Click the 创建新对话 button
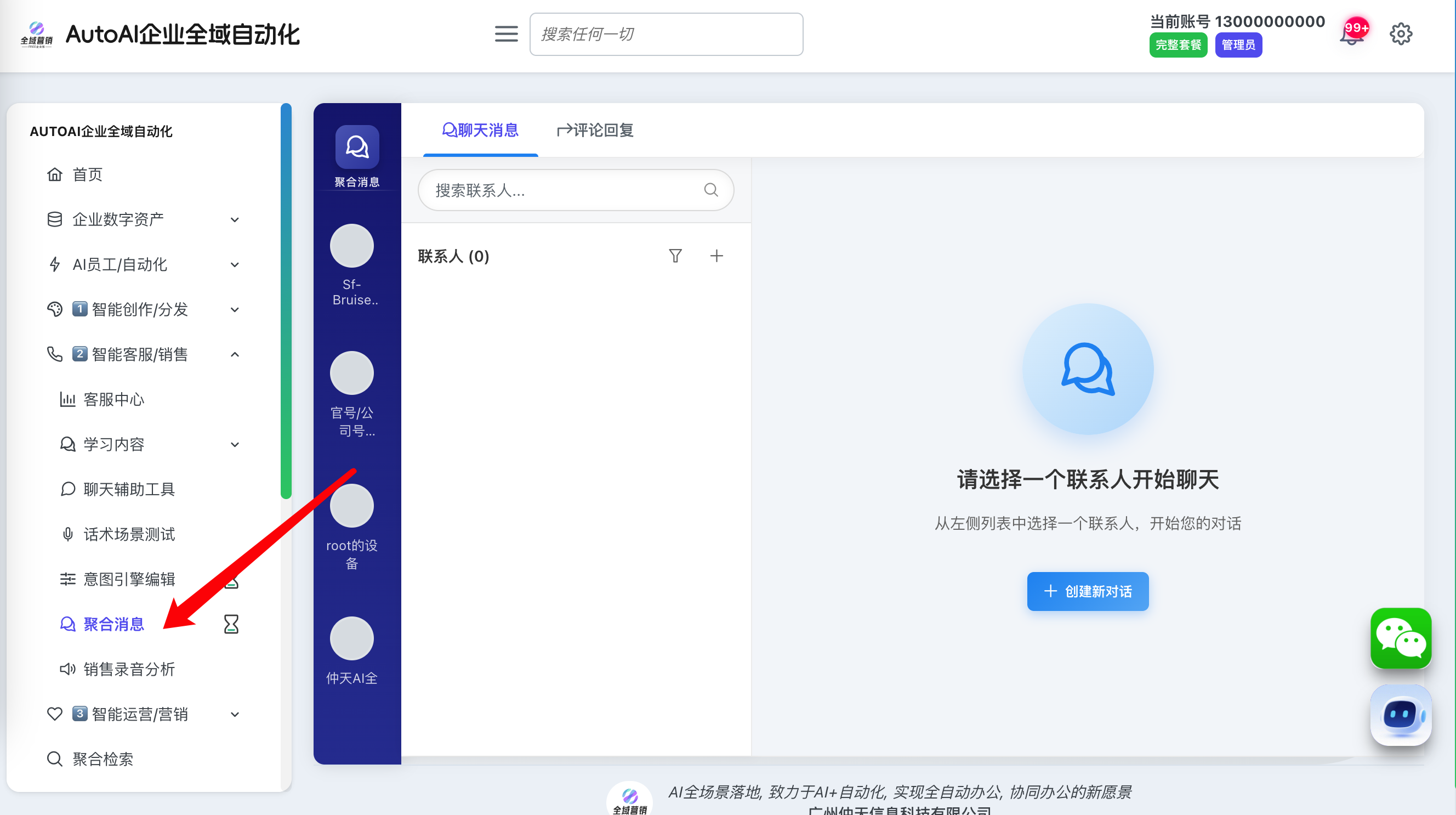 click(1087, 592)
